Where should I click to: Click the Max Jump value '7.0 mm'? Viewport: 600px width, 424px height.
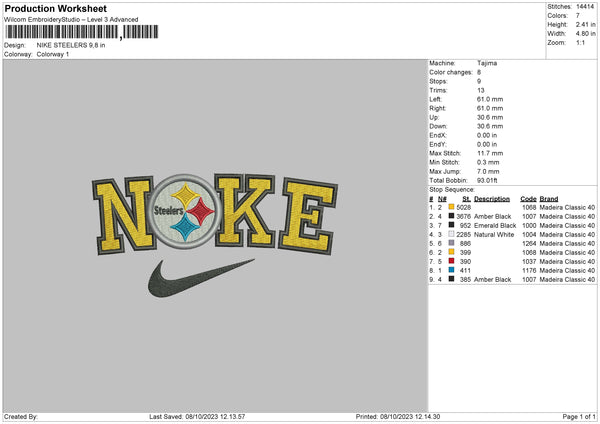click(x=488, y=171)
